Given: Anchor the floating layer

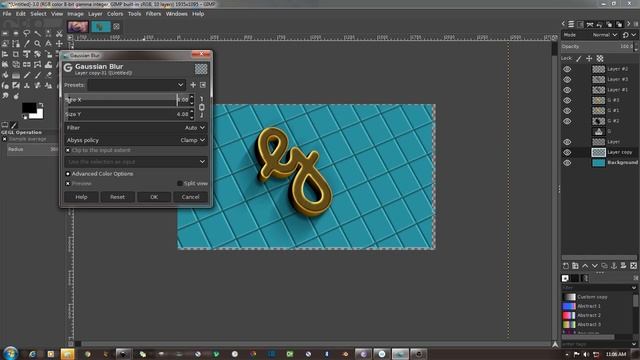Looking at the screenshot, I should coord(614,266).
